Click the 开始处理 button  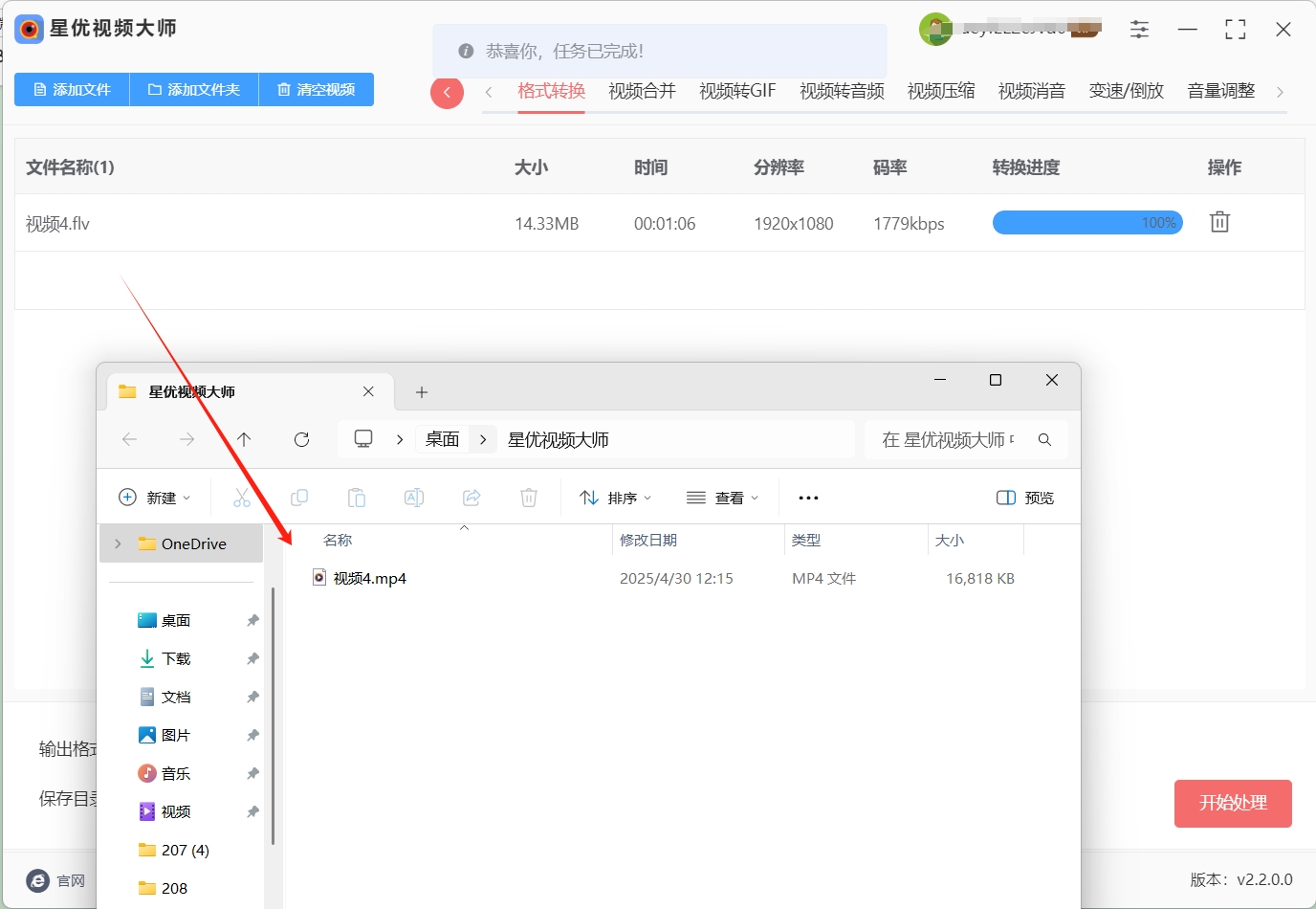click(x=1233, y=804)
